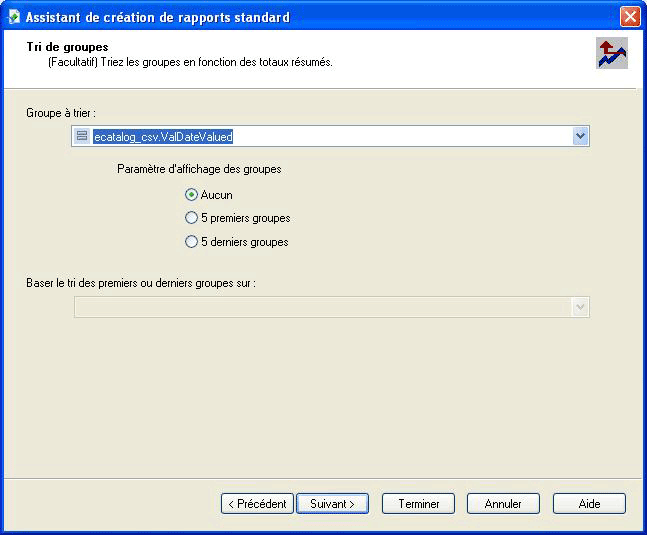Click the field icon beside ecatalog_csv.ValDateValued
This screenshot has width=647, height=535.
(x=83, y=136)
